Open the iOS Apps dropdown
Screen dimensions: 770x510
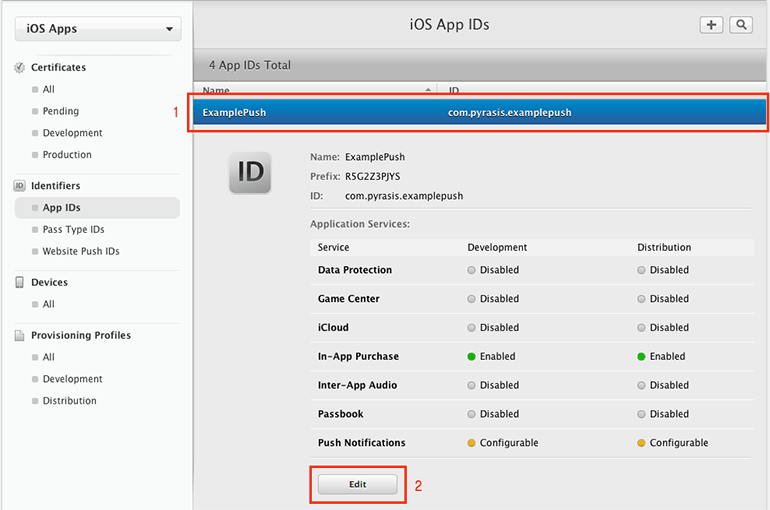coord(98,29)
